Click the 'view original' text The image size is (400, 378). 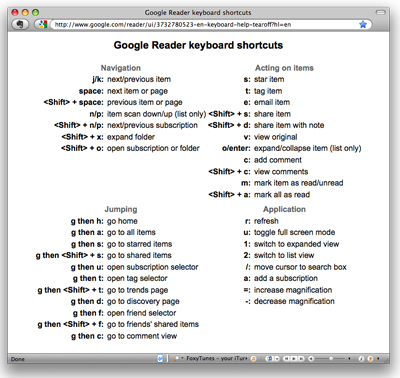click(x=276, y=137)
